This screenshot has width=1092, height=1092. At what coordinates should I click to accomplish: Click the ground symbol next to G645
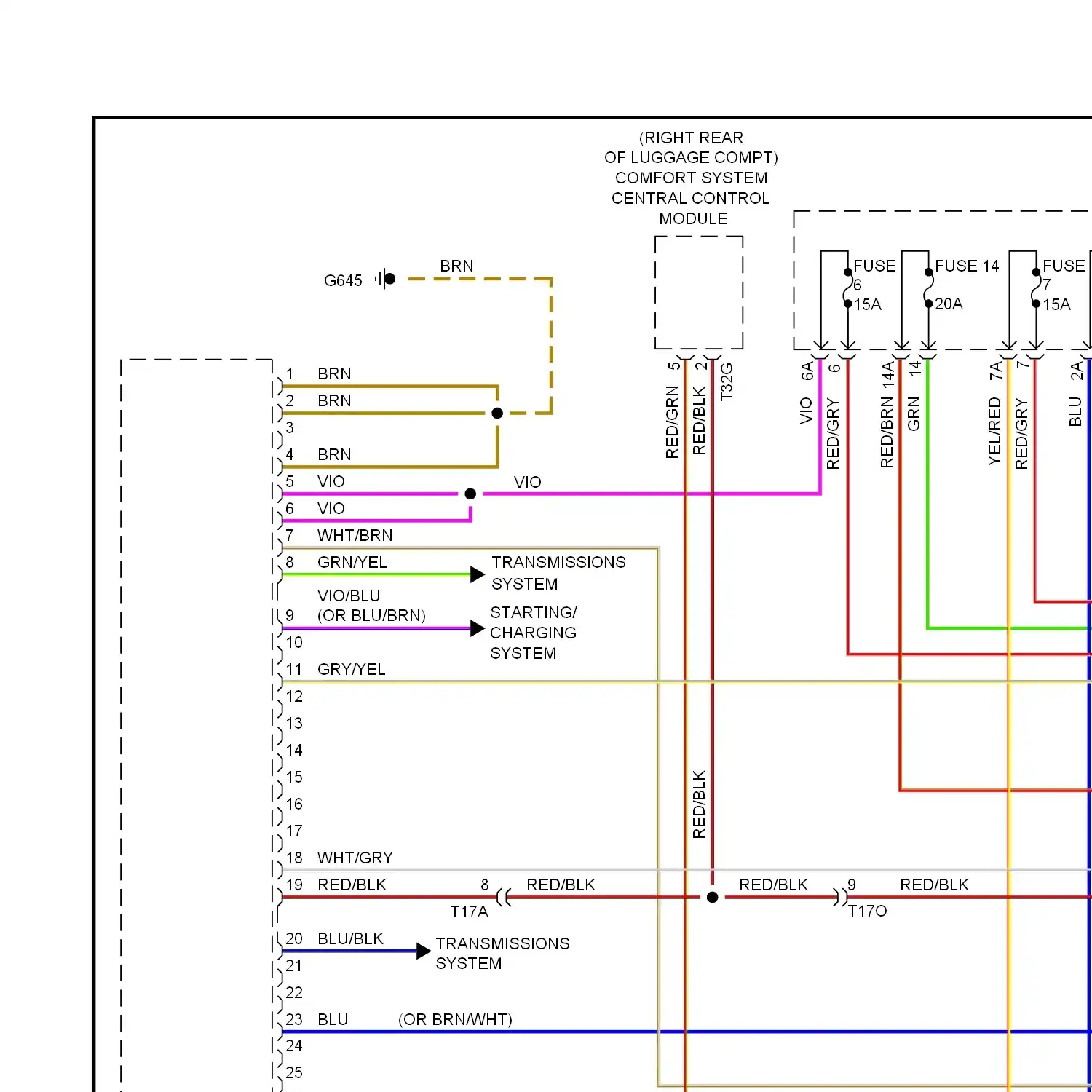point(385,279)
